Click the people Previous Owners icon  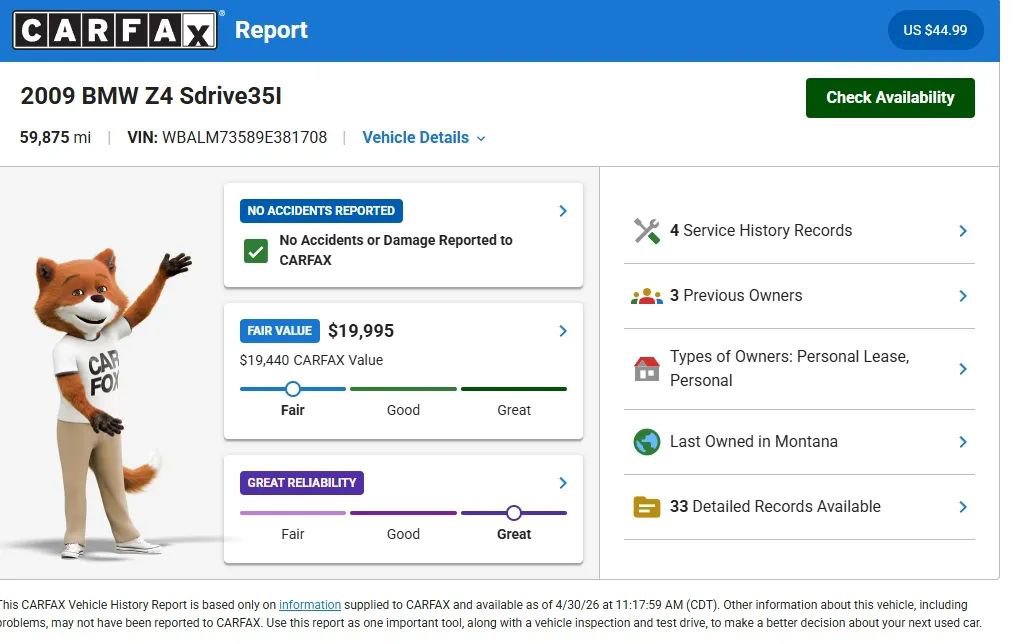coord(647,296)
